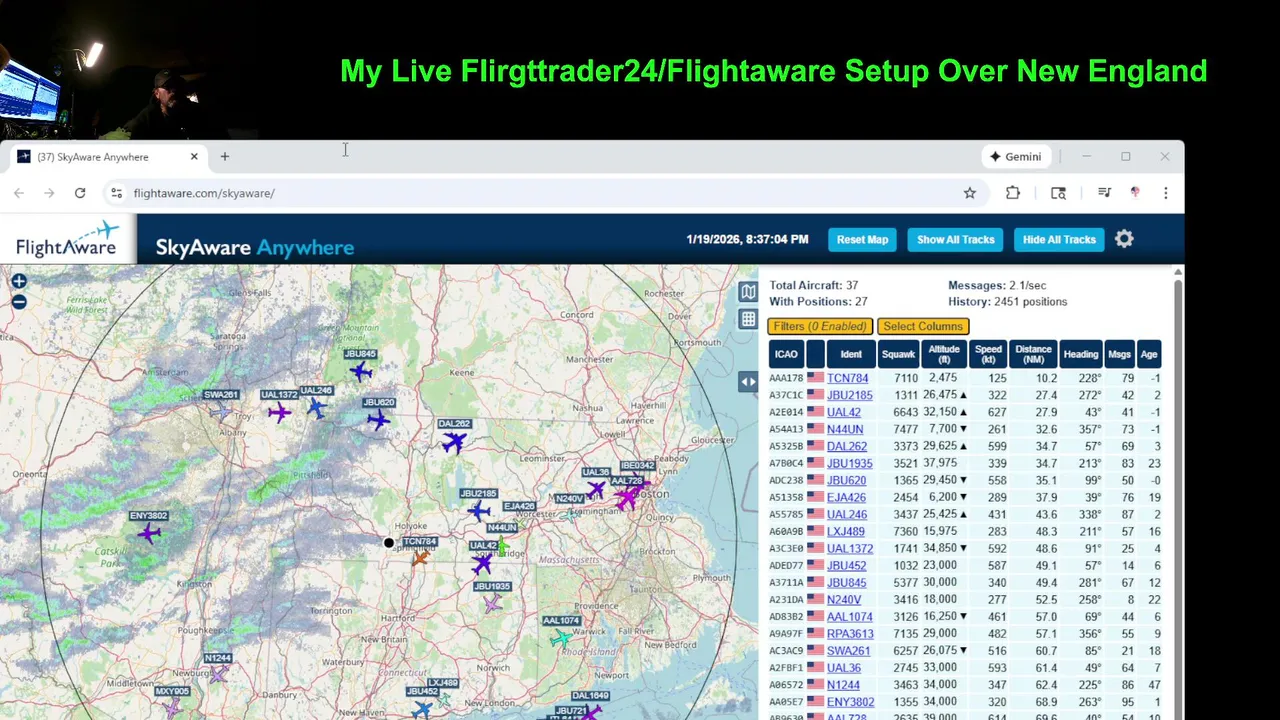
Task: Open N44UN flight link
Action: (x=845, y=429)
